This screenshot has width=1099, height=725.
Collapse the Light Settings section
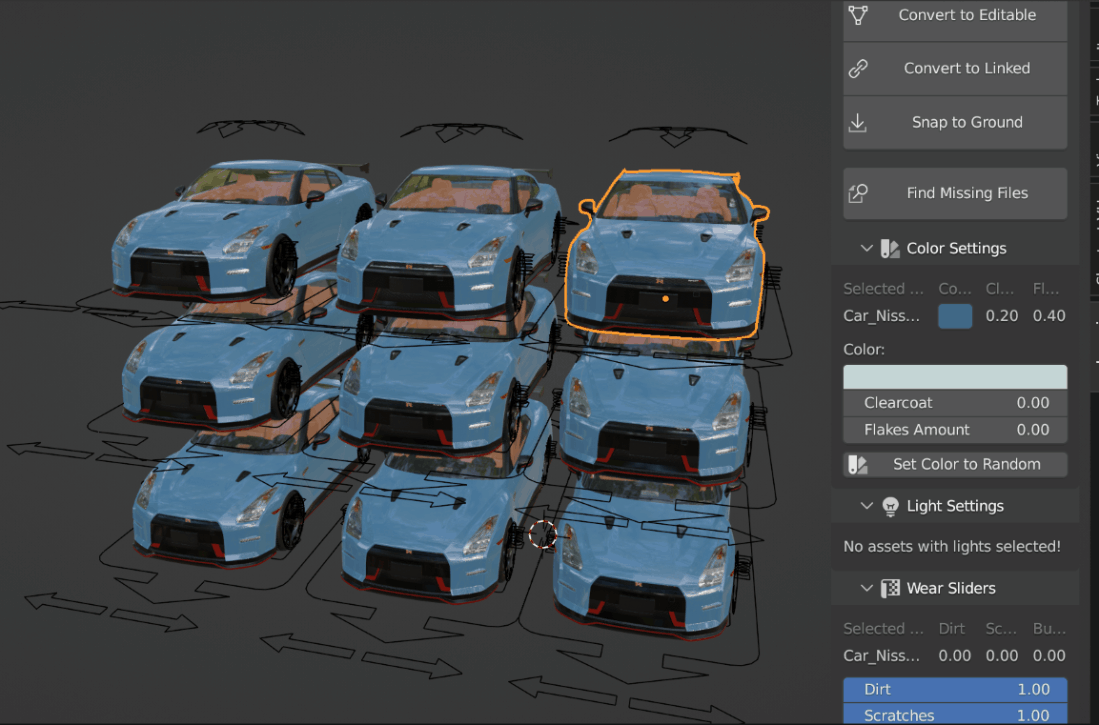(x=867, y=506)
